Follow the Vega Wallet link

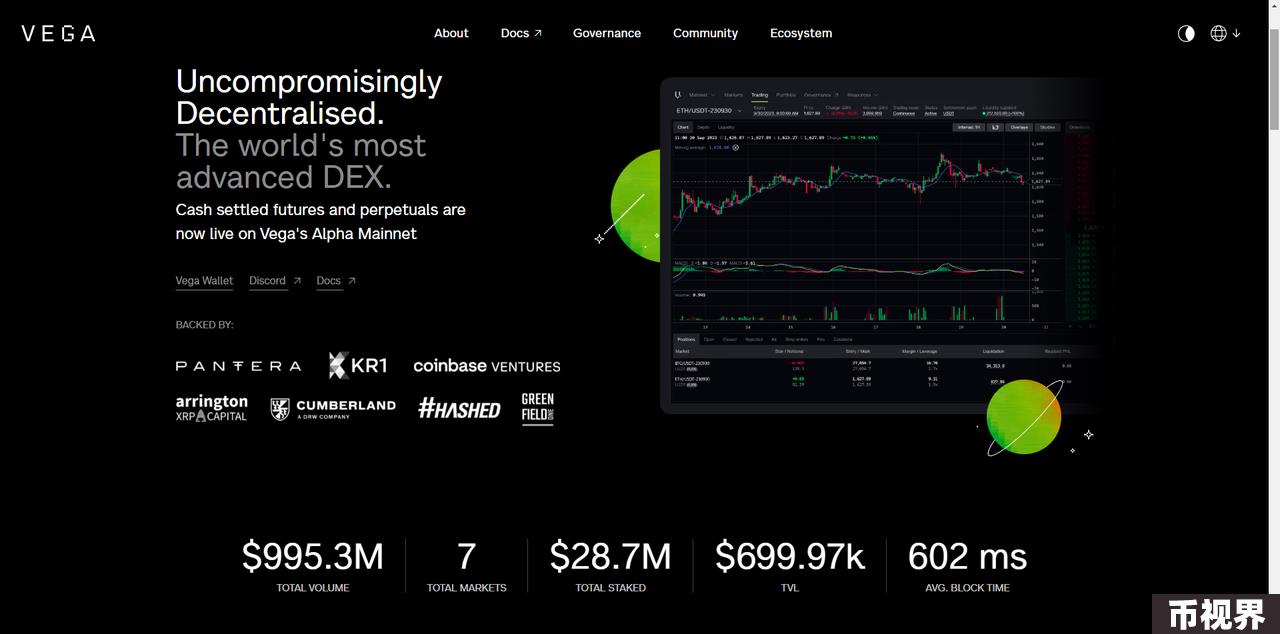tap(204, 281)
